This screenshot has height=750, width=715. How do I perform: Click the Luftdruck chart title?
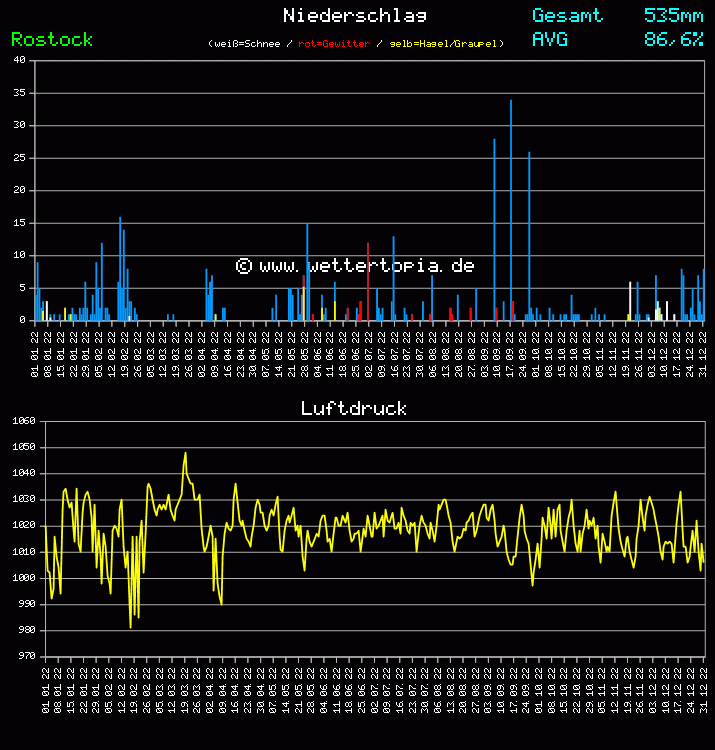(354, 408)
